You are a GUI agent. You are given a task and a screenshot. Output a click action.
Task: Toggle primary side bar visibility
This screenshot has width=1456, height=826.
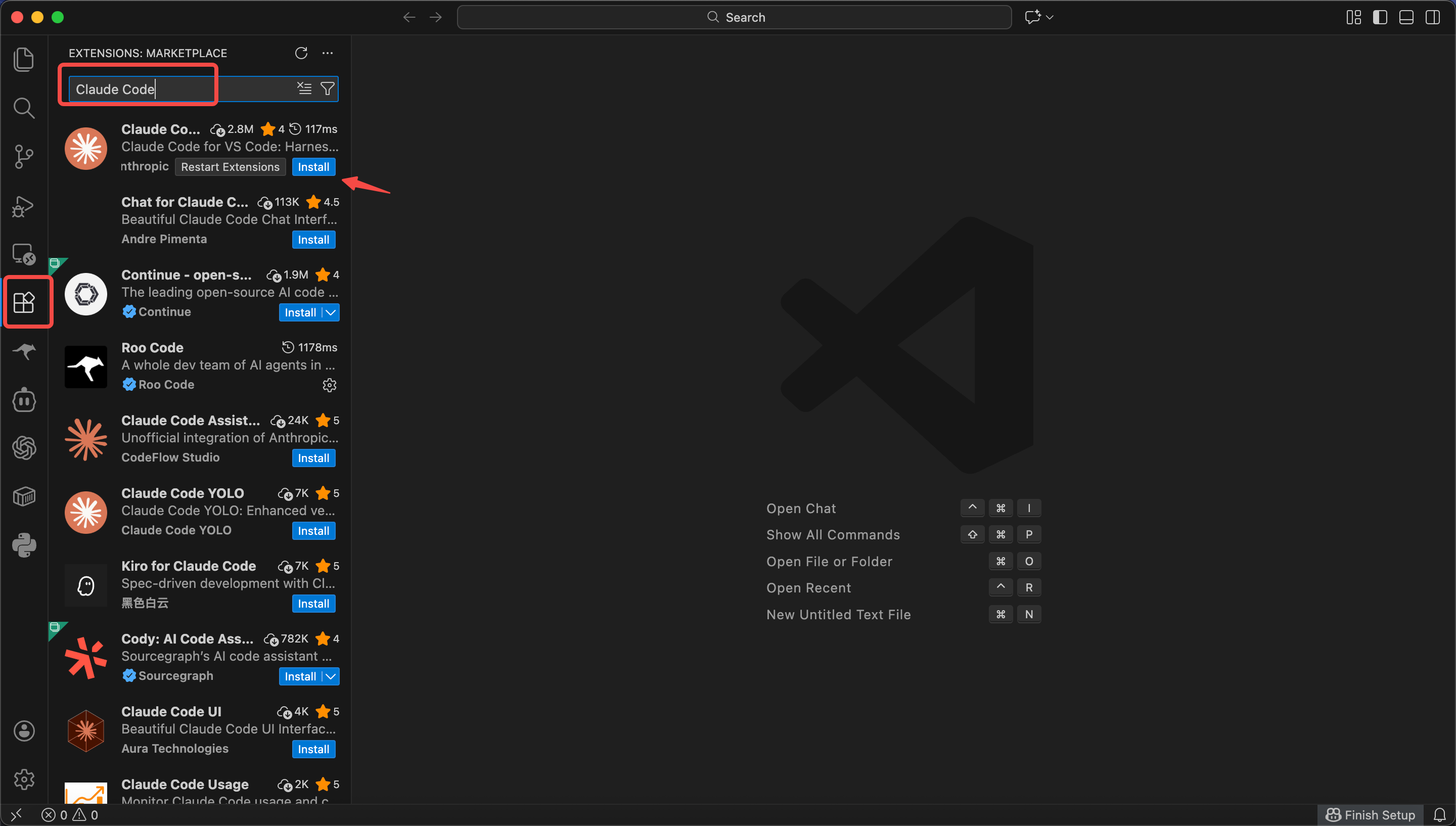1380,18
